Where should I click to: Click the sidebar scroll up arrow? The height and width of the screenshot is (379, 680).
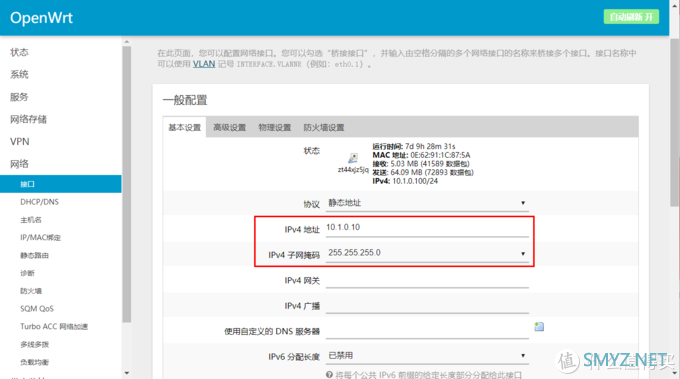pyautogui.click(x=127, y=42)
